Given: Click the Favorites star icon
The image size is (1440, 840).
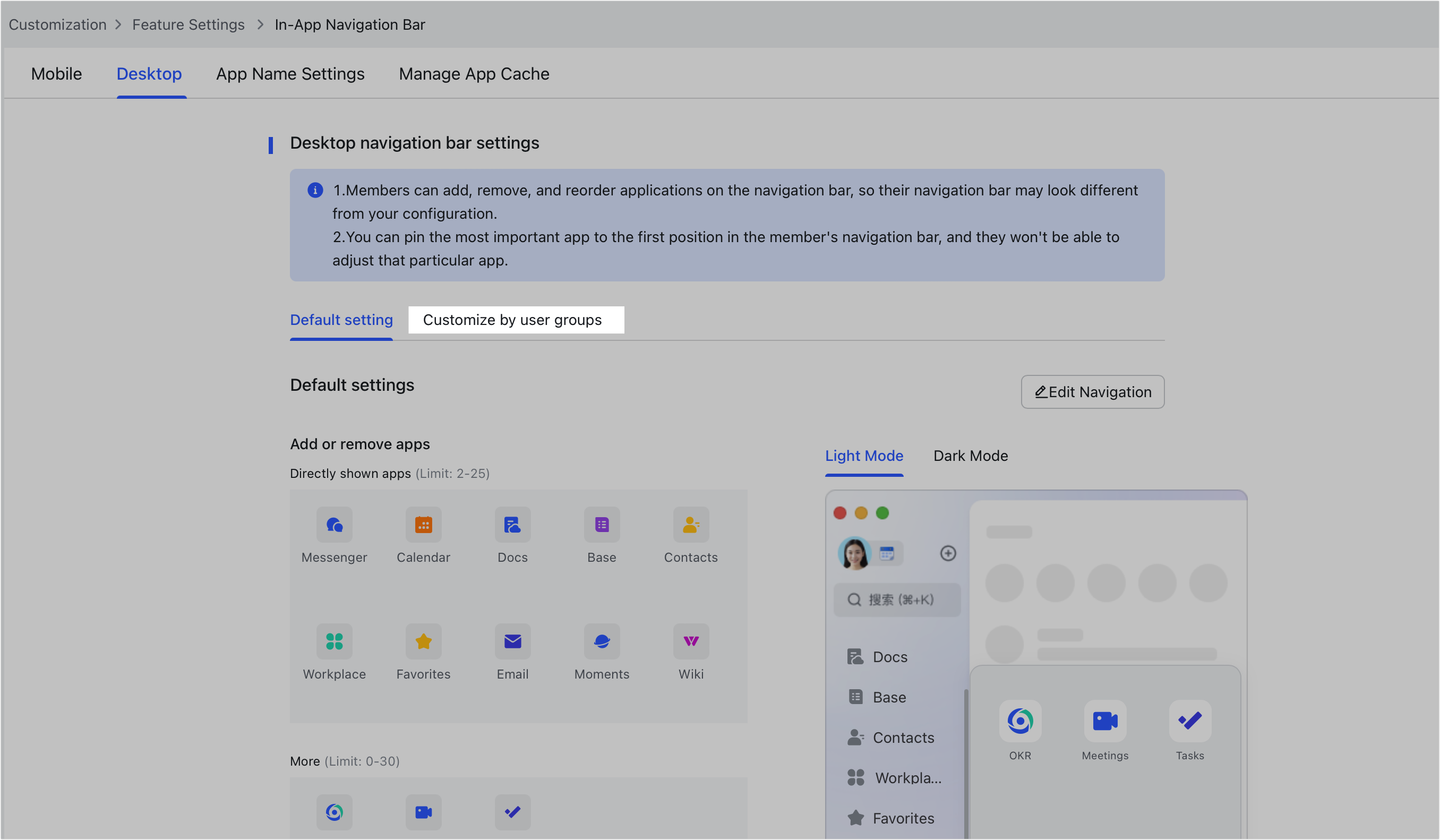Looking at the screenshot, I should click(423, 641).
